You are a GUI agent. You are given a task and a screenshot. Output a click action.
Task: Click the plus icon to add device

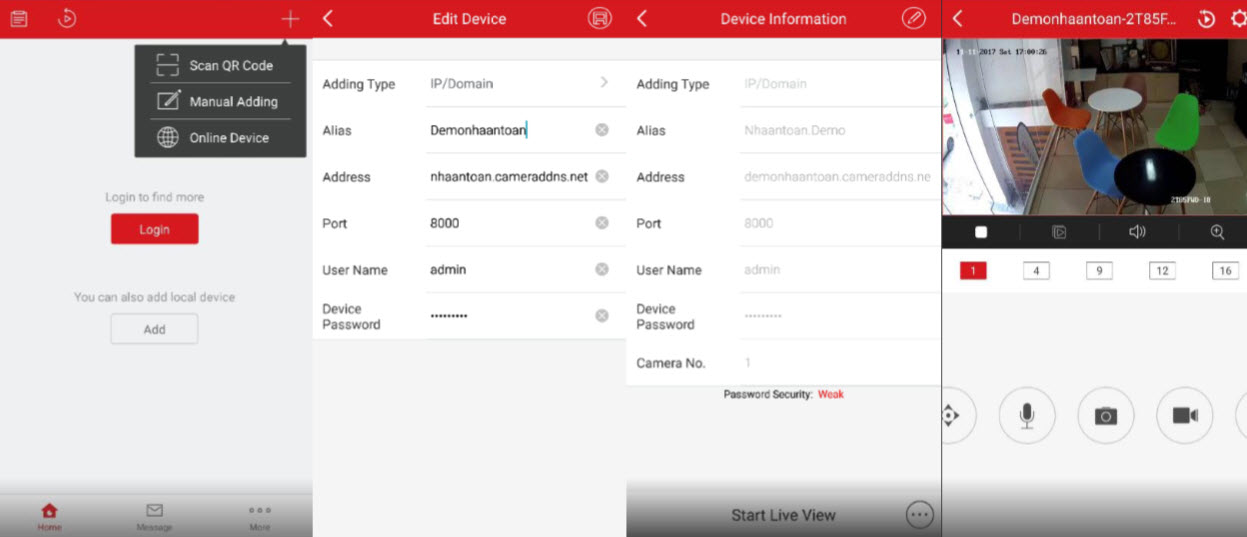[290, 19]
